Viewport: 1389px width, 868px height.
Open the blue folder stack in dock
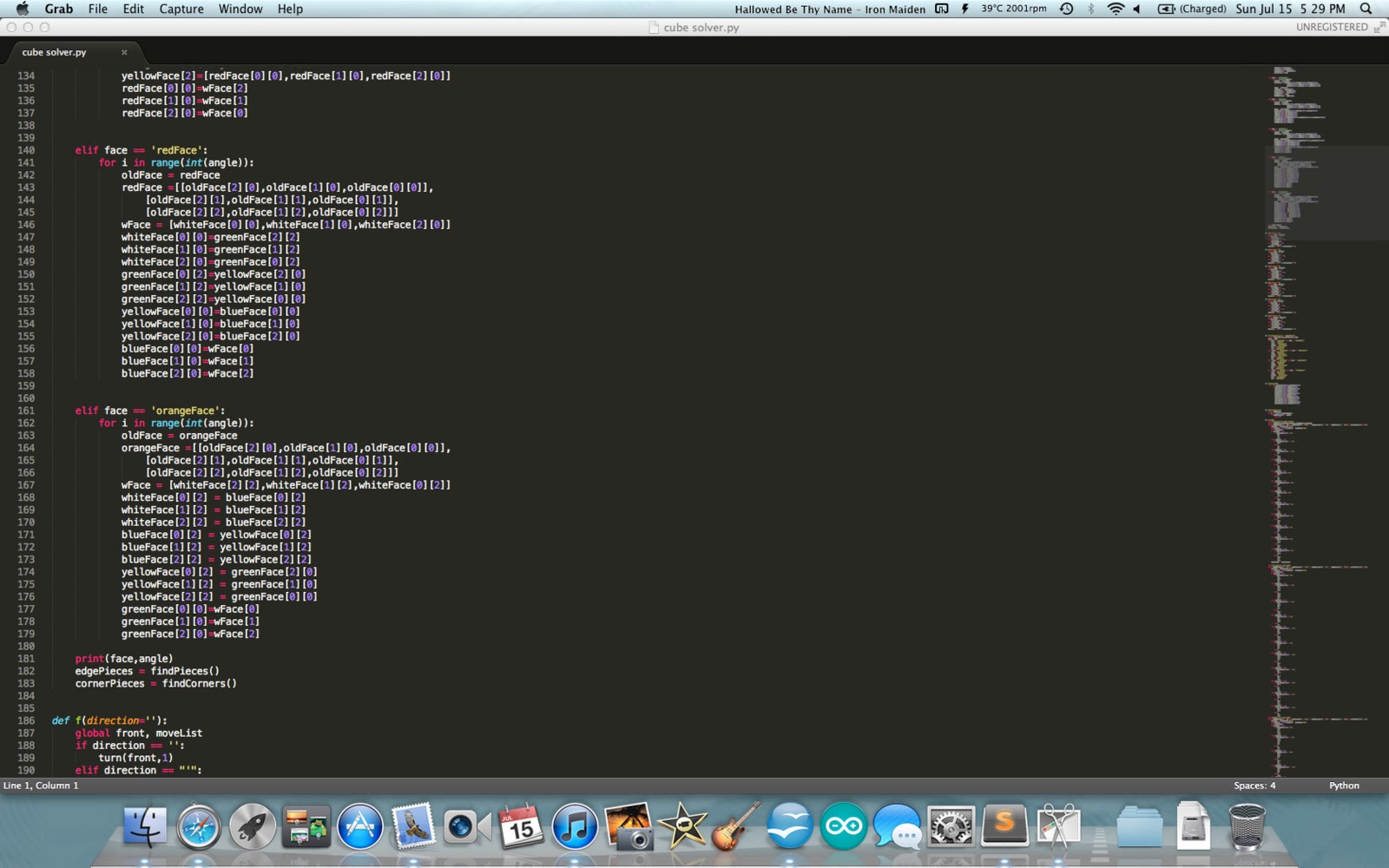click(1139, 825)
